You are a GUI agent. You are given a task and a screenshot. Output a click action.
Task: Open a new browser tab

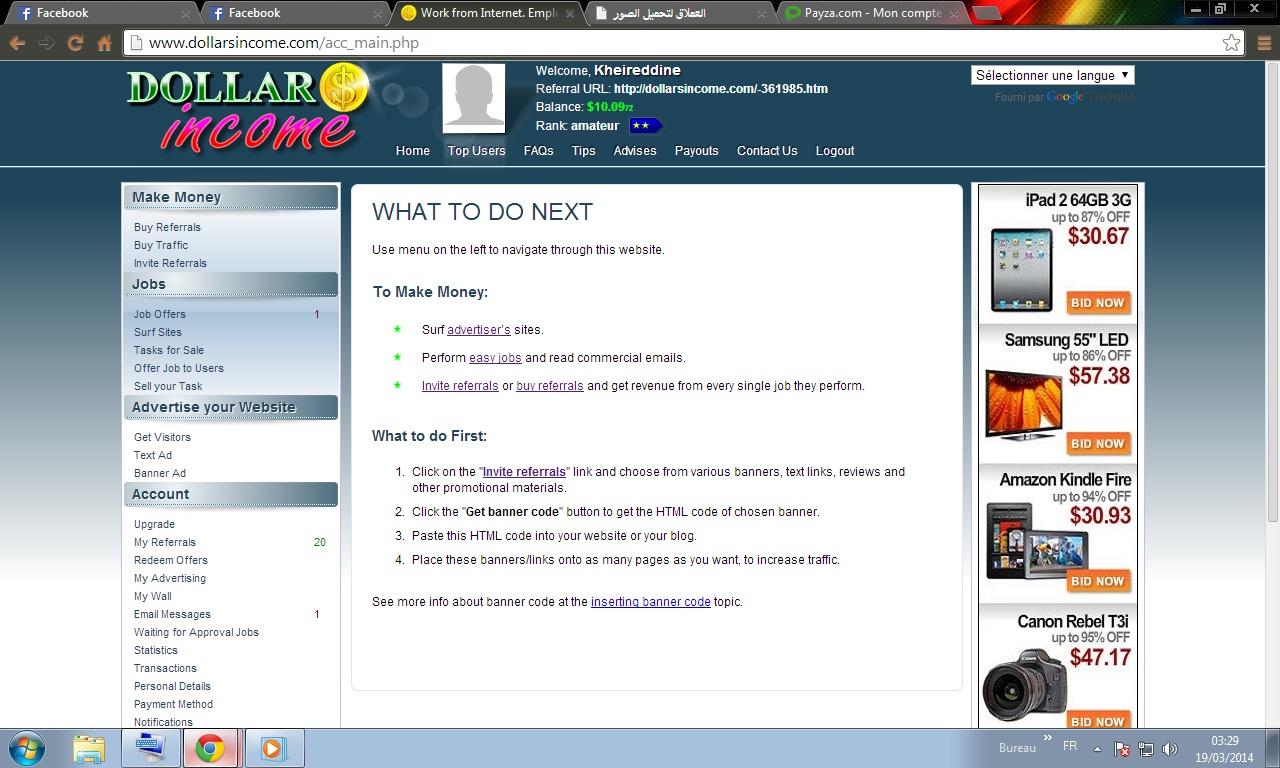tap(986, 13)
